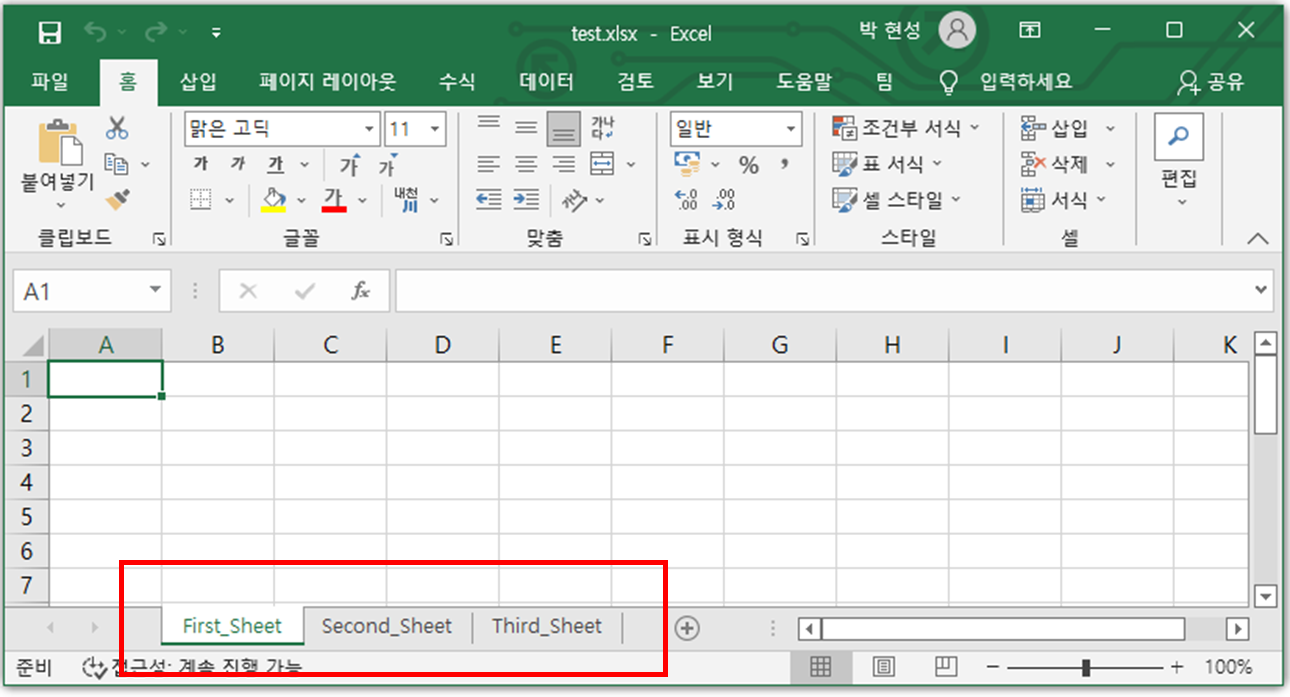
Task: Click the Increase Indent icon
Action: point(526,200)
